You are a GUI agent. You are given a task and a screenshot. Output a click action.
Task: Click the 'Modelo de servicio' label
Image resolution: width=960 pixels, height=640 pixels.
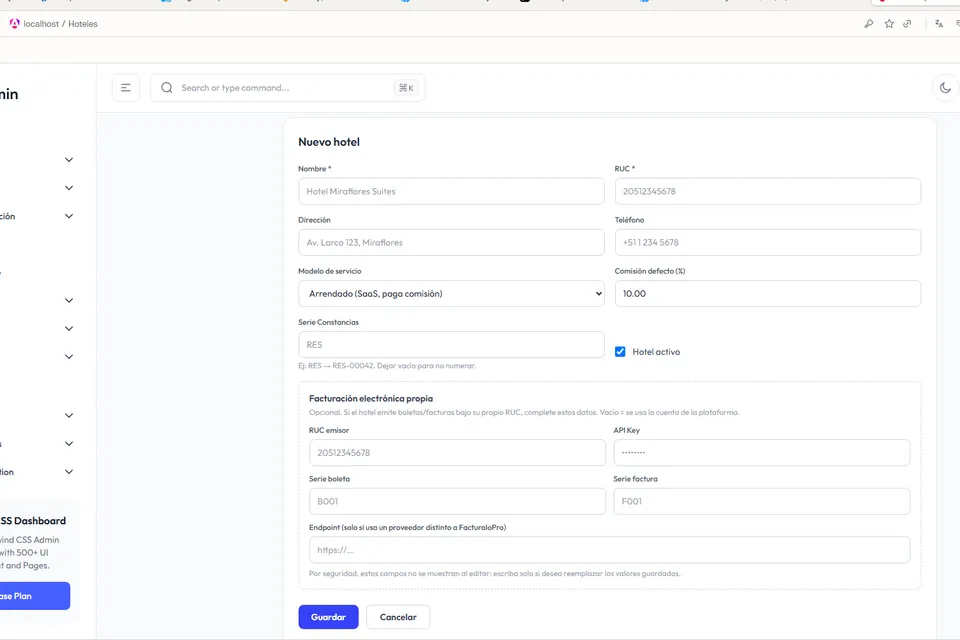click(x=330, y=271)
